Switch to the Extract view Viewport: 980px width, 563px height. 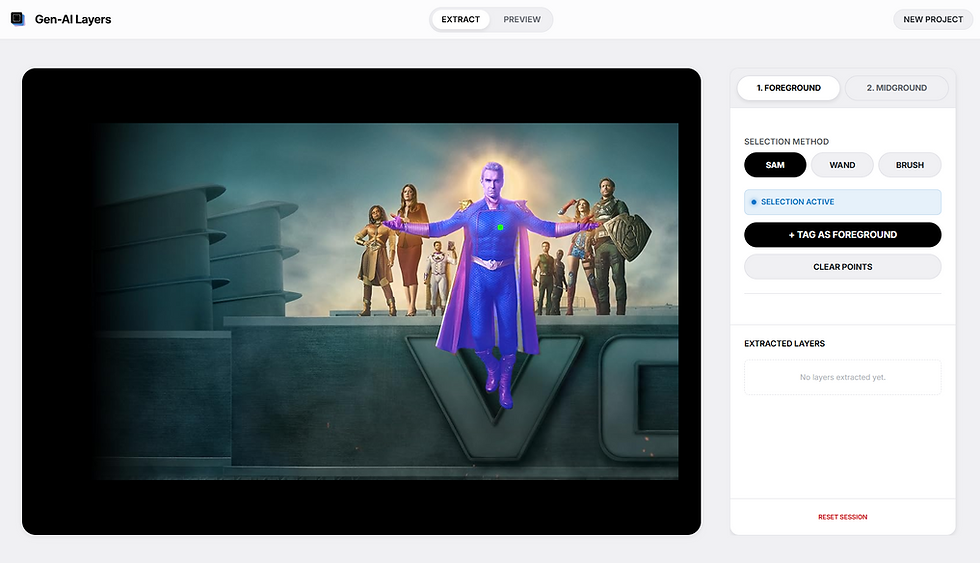click(x=461, y=19)
